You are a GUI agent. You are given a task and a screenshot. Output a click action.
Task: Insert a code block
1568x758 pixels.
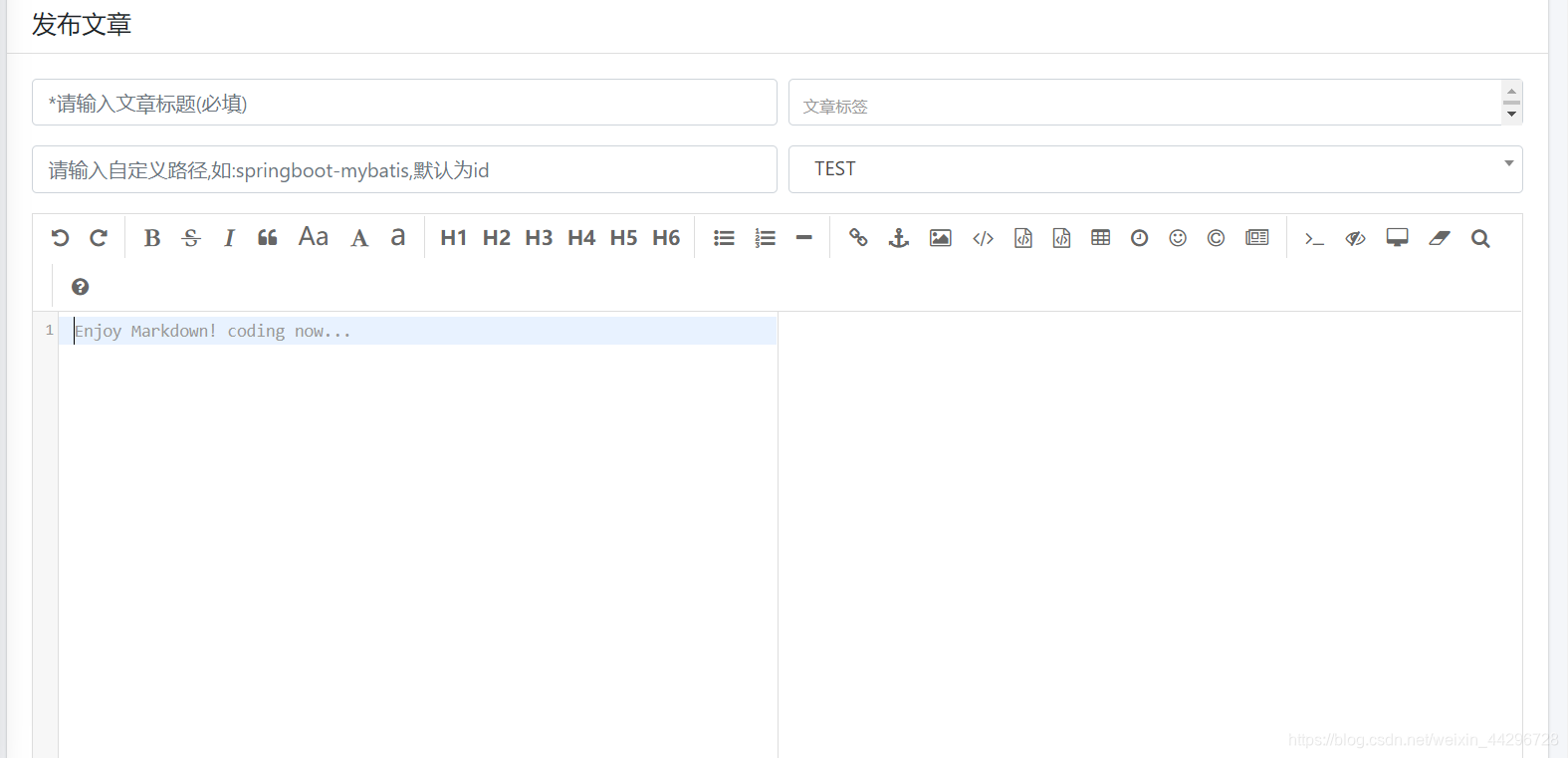coord(1062,238)
